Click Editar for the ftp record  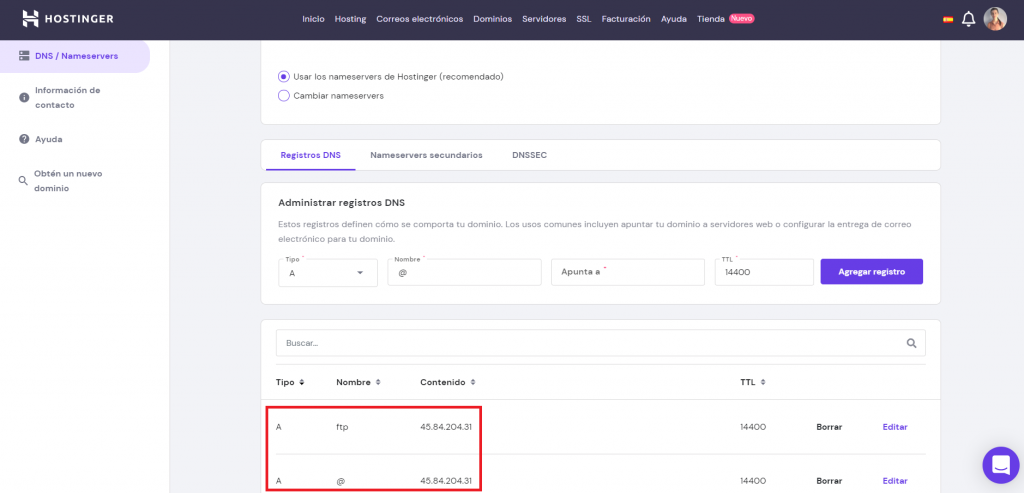(x=894, y=427)
